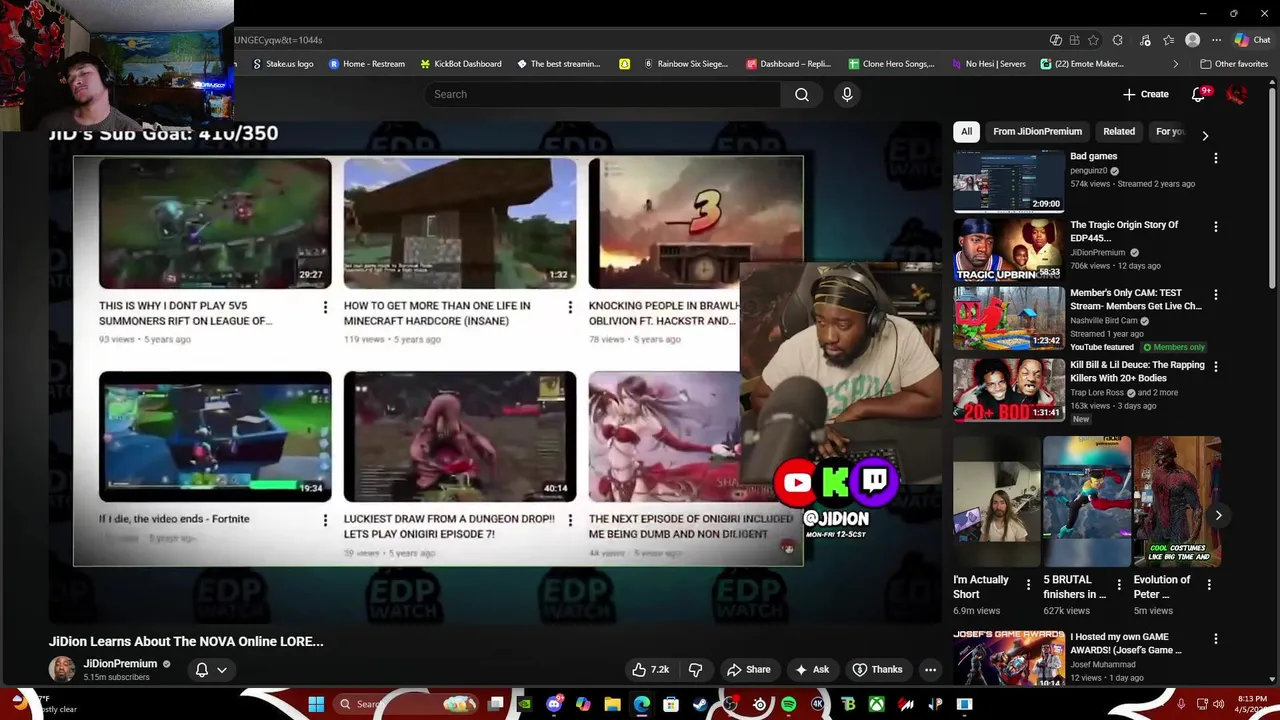
Task: Open more actions under the video
Action: 930,670
